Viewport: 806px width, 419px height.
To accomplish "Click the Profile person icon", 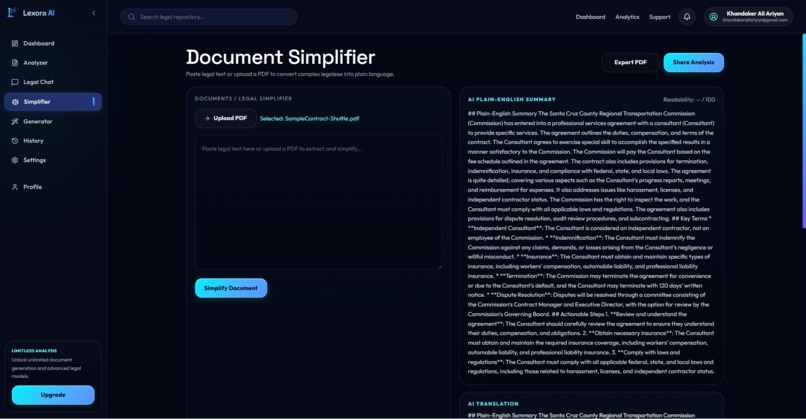I will (x=15, y=187).
